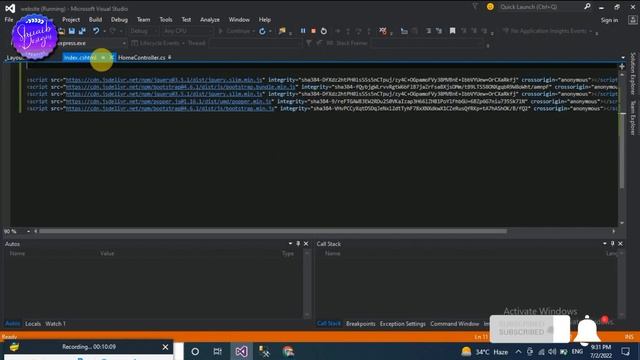
Task: Click the Browser Refresh circular arrow icon
Action: (262, 31)
